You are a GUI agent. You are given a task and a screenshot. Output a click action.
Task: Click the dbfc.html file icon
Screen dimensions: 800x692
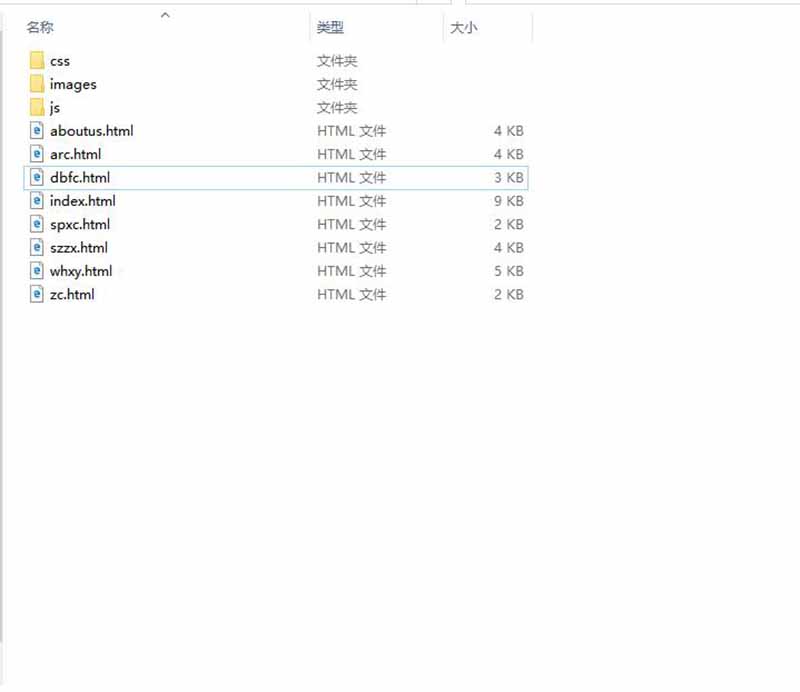pyautogui.click(x=37, y=178)
